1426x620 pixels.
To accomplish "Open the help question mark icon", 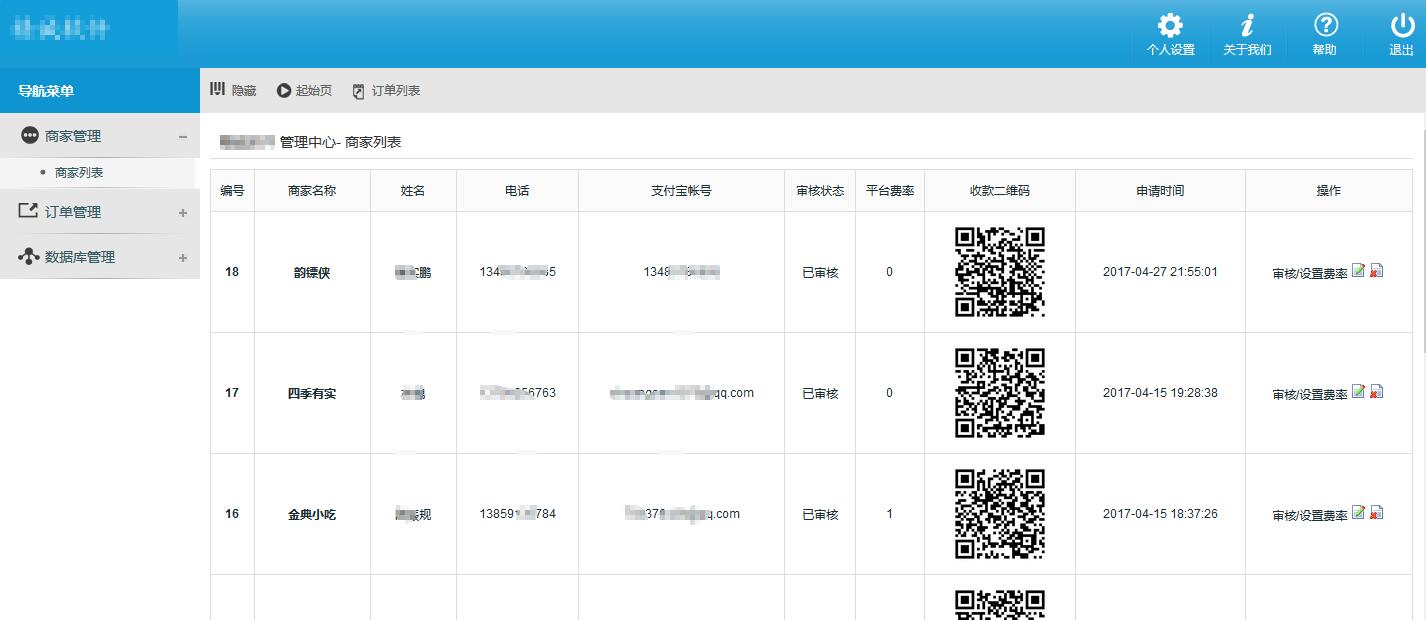I will click(1325, 25).
